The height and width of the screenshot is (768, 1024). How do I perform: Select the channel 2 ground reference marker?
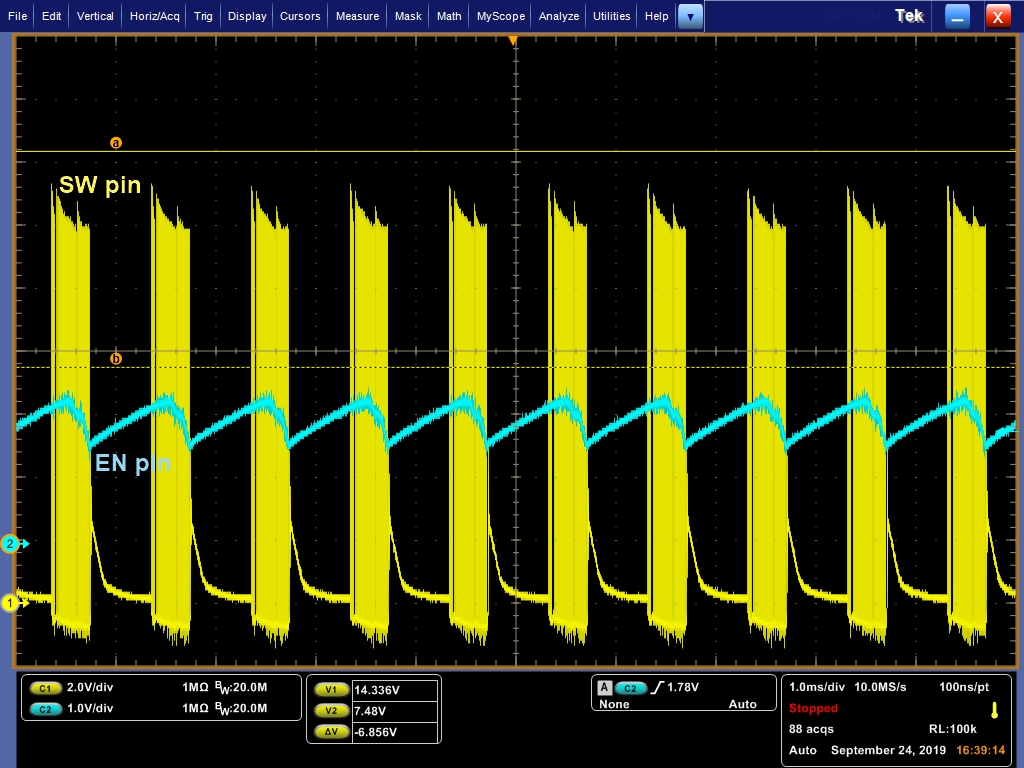pos(11,543)
